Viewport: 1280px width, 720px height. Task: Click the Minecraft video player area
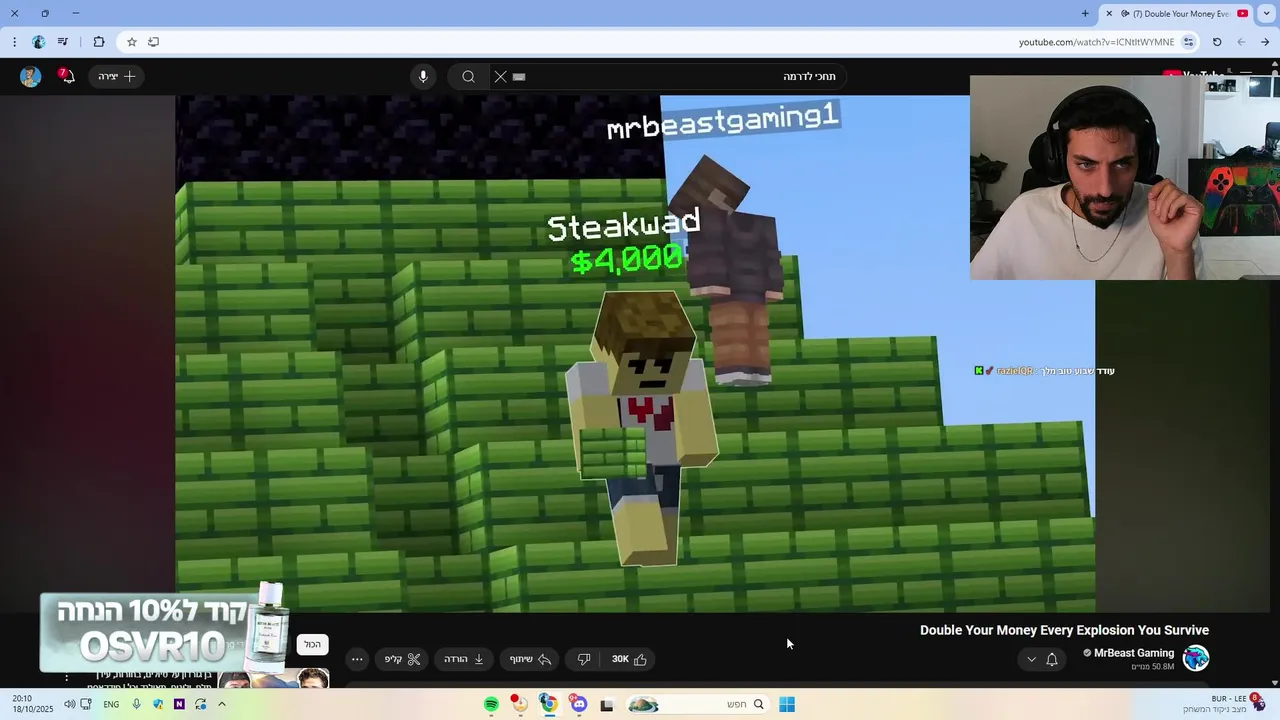pyautogui.click(x=635, y=353)
